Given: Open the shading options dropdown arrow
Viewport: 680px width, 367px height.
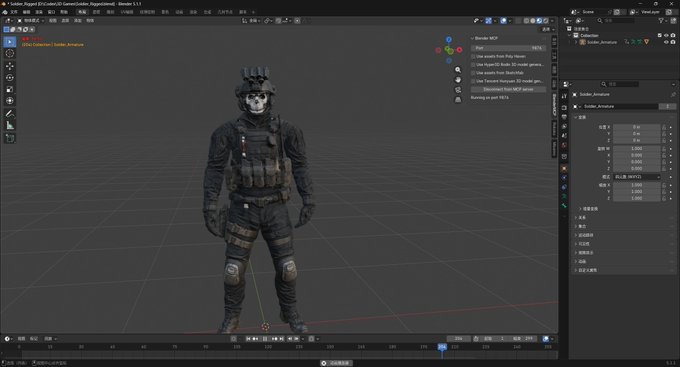Looking at the screenshot, I should tap(552, 20).
